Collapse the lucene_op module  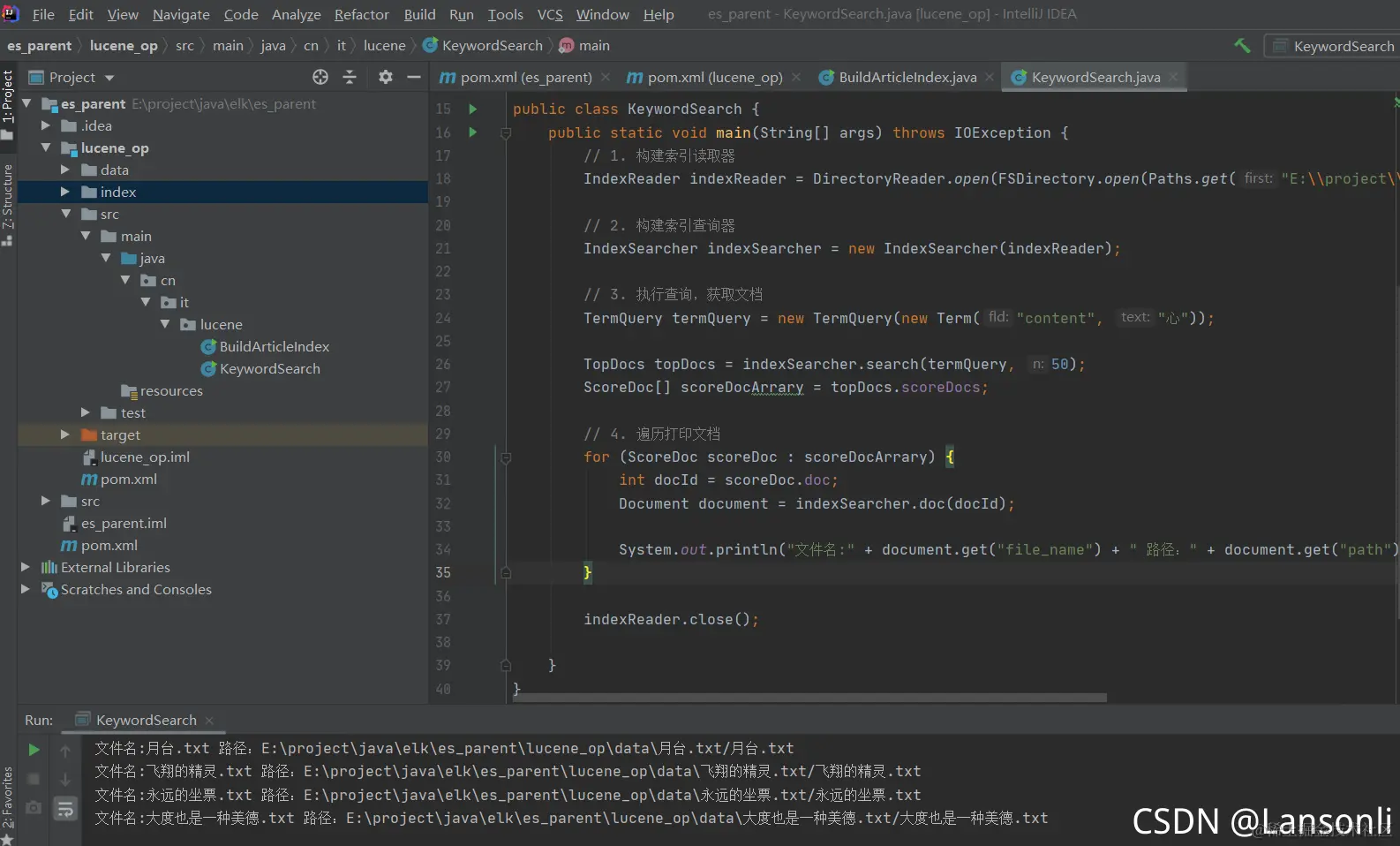coord(46,147)
